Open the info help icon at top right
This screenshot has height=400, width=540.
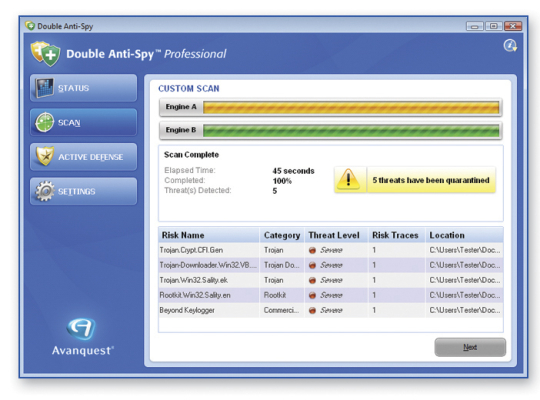[x=510, y=45]
